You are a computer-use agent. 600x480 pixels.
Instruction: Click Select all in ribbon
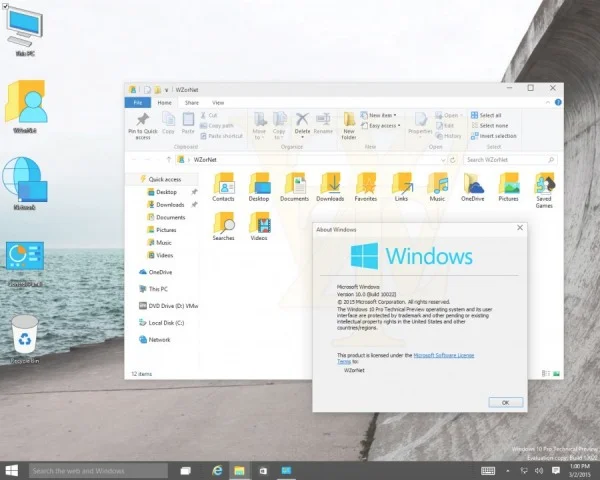[486, 115]
